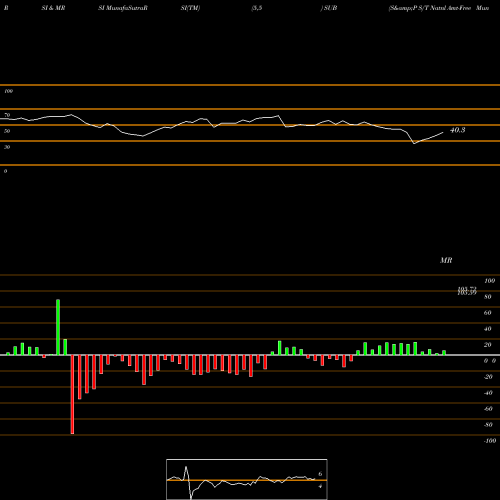The height and width of the screenshot is (500, 500).
Task: Click the RSI axis label 100
Action: coord(8,91)
